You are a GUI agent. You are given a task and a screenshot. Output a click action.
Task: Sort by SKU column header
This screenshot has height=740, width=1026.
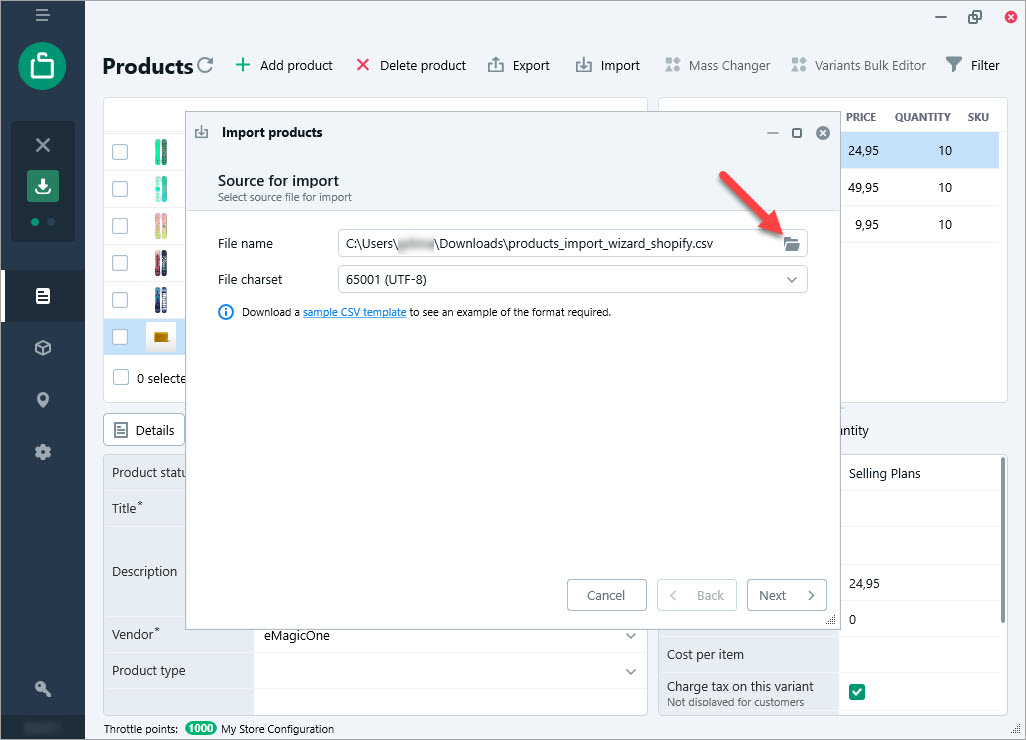click(978, 117)
